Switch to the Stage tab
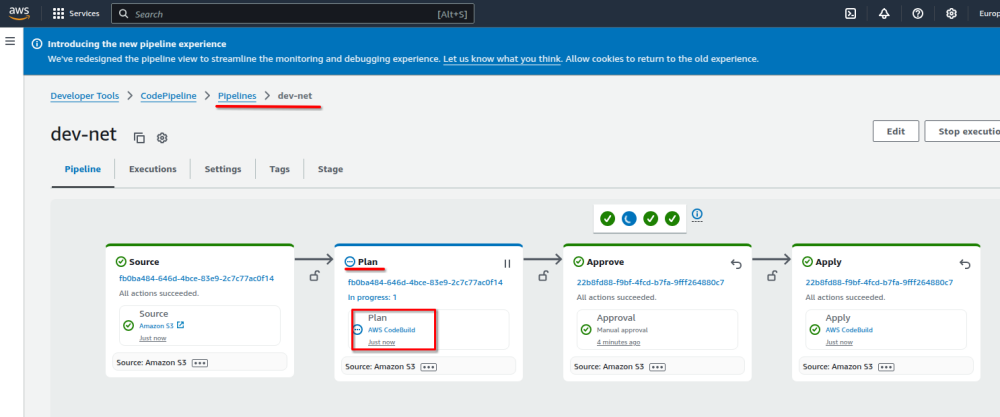Screen dimensions: 1000x417 pos(330,169)
